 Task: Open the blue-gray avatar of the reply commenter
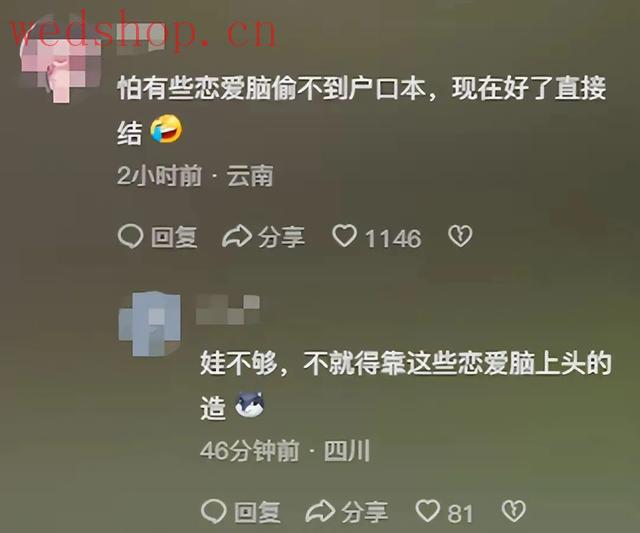coord(150,323)
